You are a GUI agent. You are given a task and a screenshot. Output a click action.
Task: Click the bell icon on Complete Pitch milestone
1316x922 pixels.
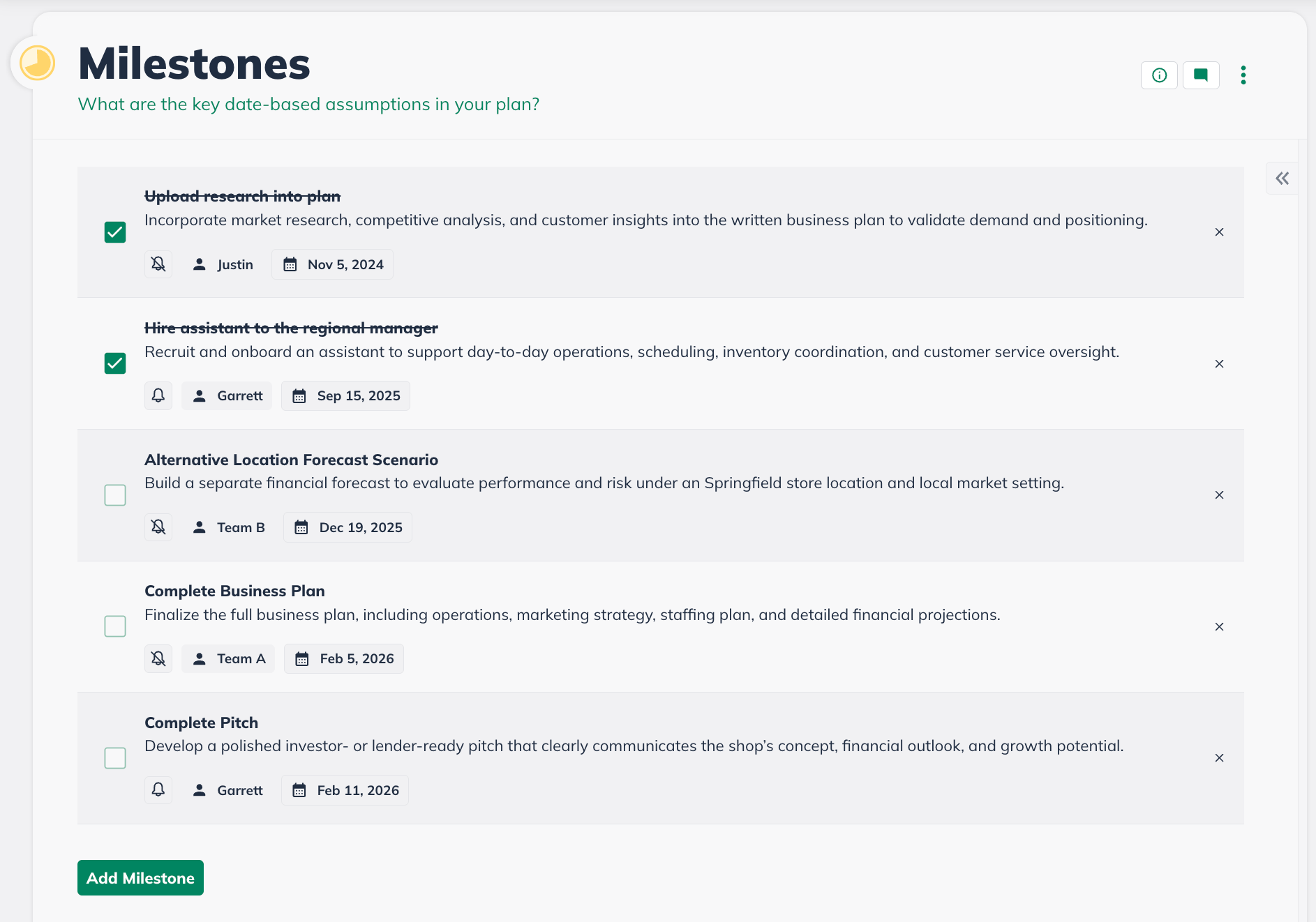pos(158,790)
